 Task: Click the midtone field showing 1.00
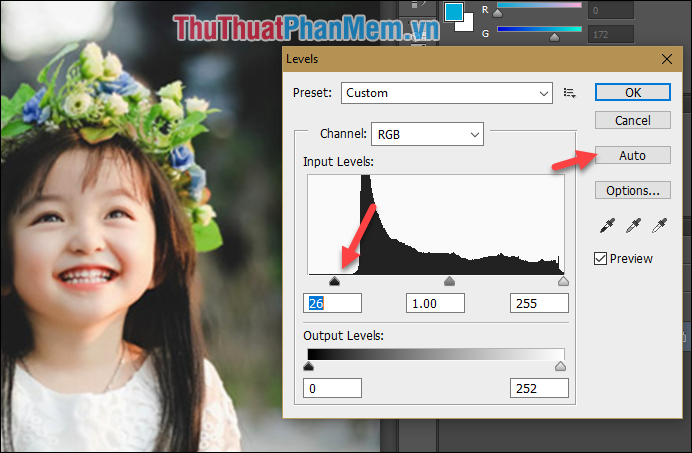pyautogui.click(x=435, y=303)
